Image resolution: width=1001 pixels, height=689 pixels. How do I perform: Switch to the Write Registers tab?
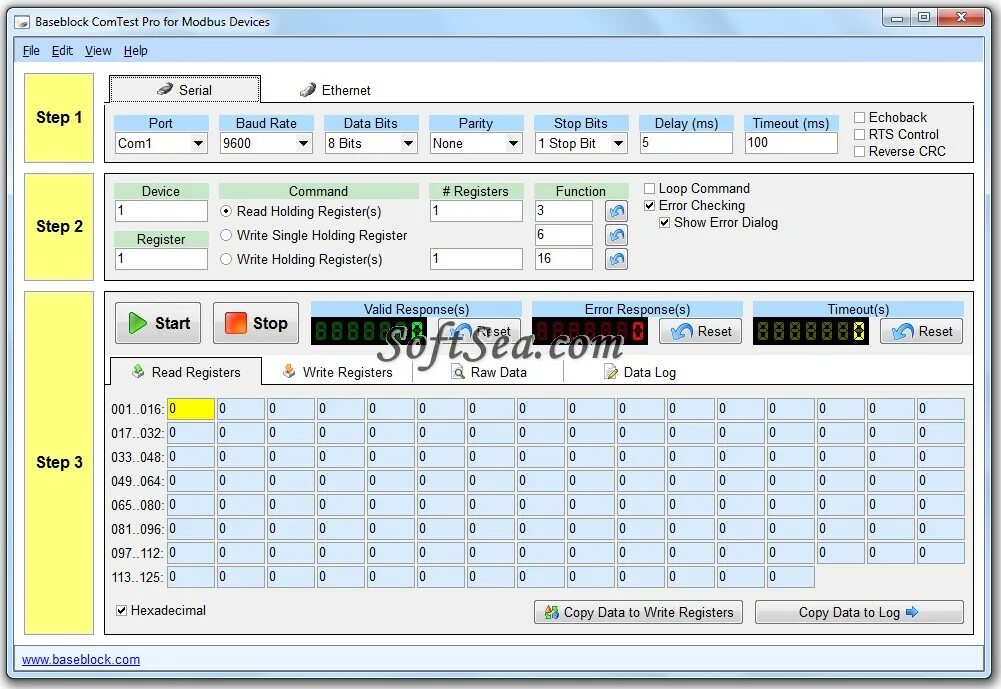338,372
